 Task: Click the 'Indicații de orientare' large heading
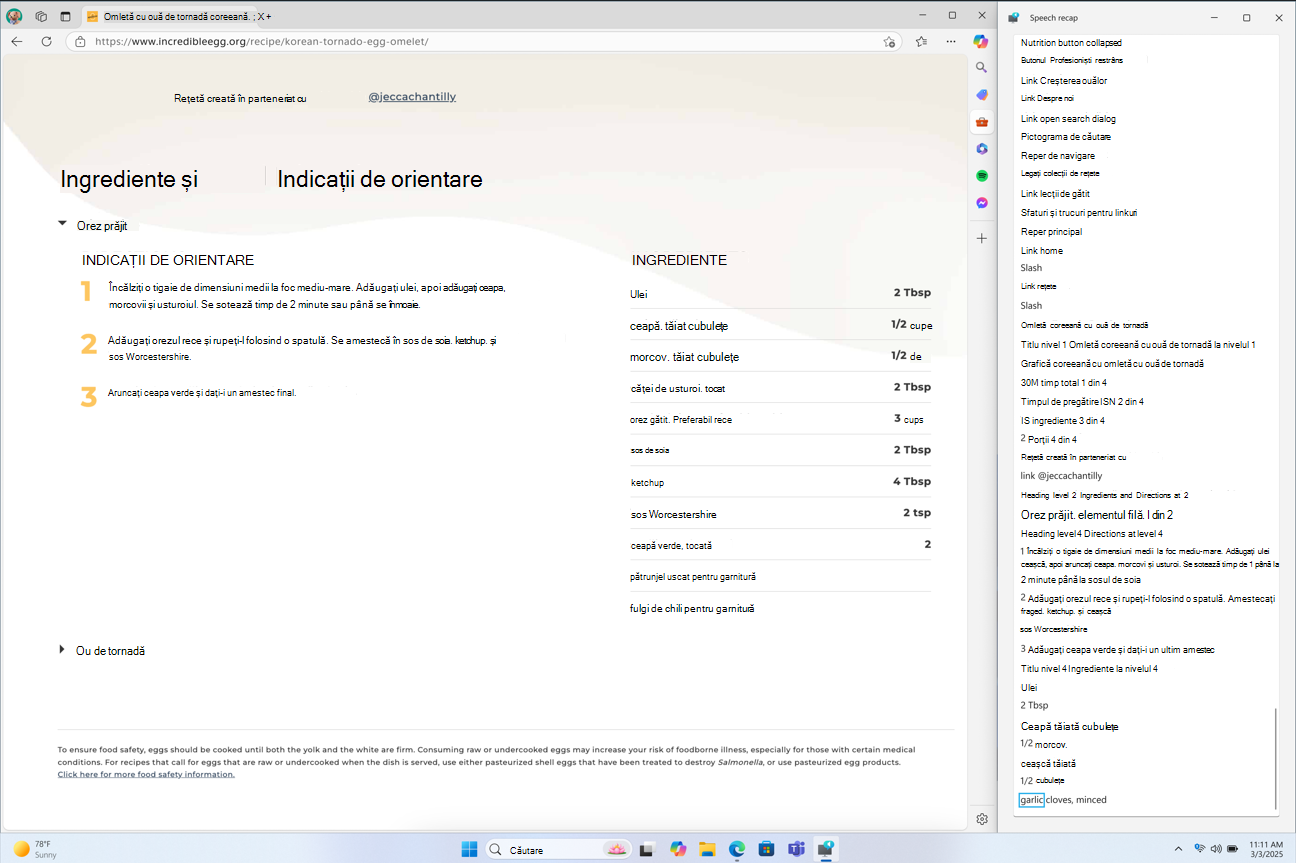point(380,179)
